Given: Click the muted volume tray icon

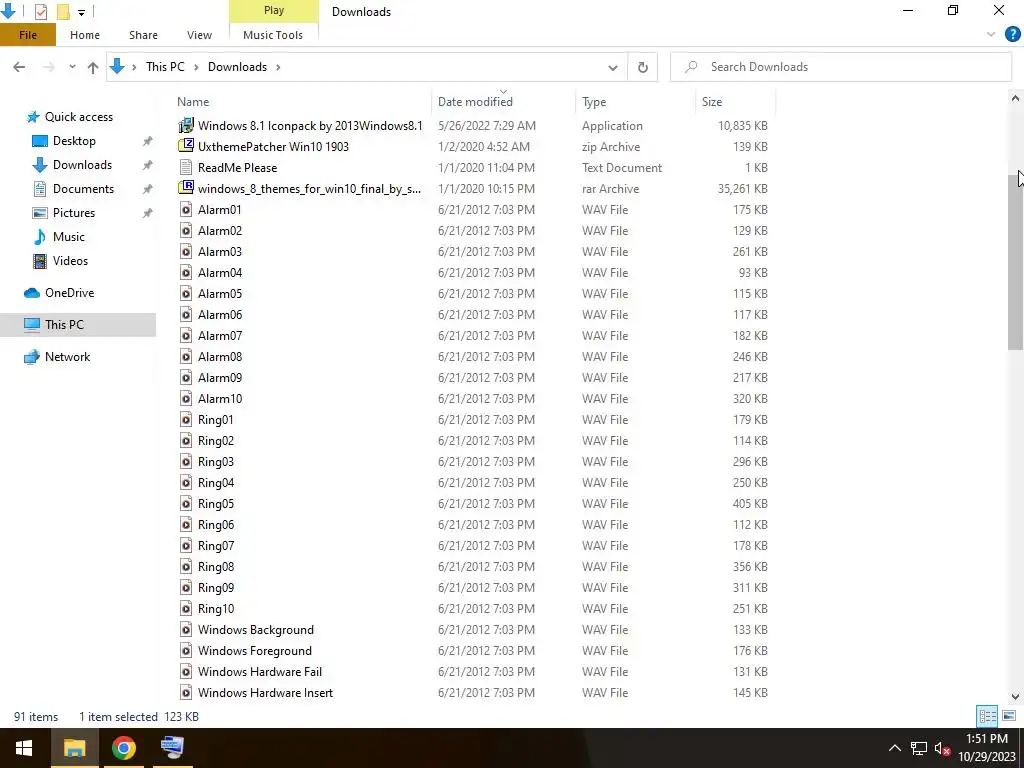Looking at the screenshot, I should pyautogui.click(x=942, y=748).
